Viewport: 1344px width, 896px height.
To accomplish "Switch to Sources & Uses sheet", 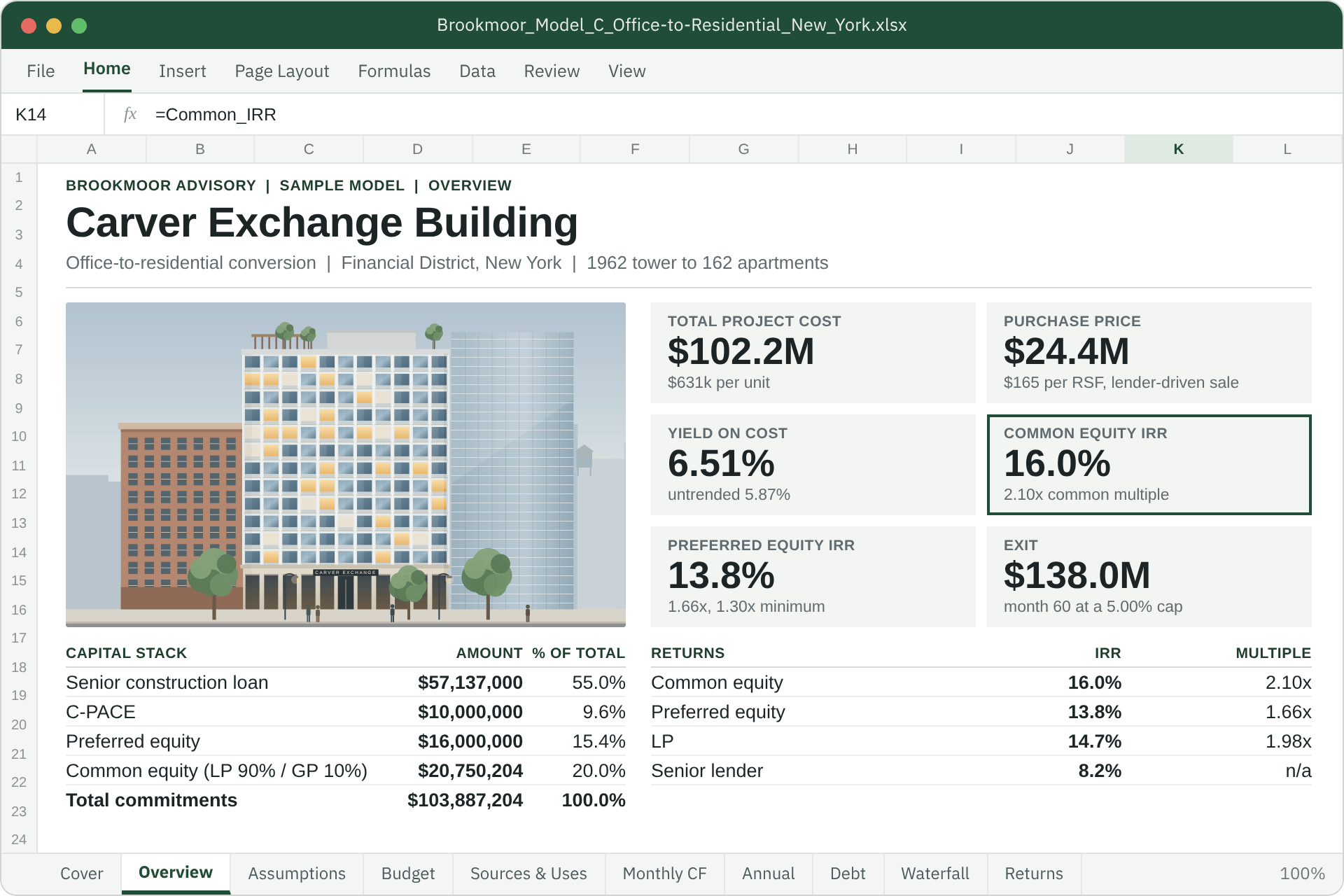I will pyautogui.click(x=528, y=873).
